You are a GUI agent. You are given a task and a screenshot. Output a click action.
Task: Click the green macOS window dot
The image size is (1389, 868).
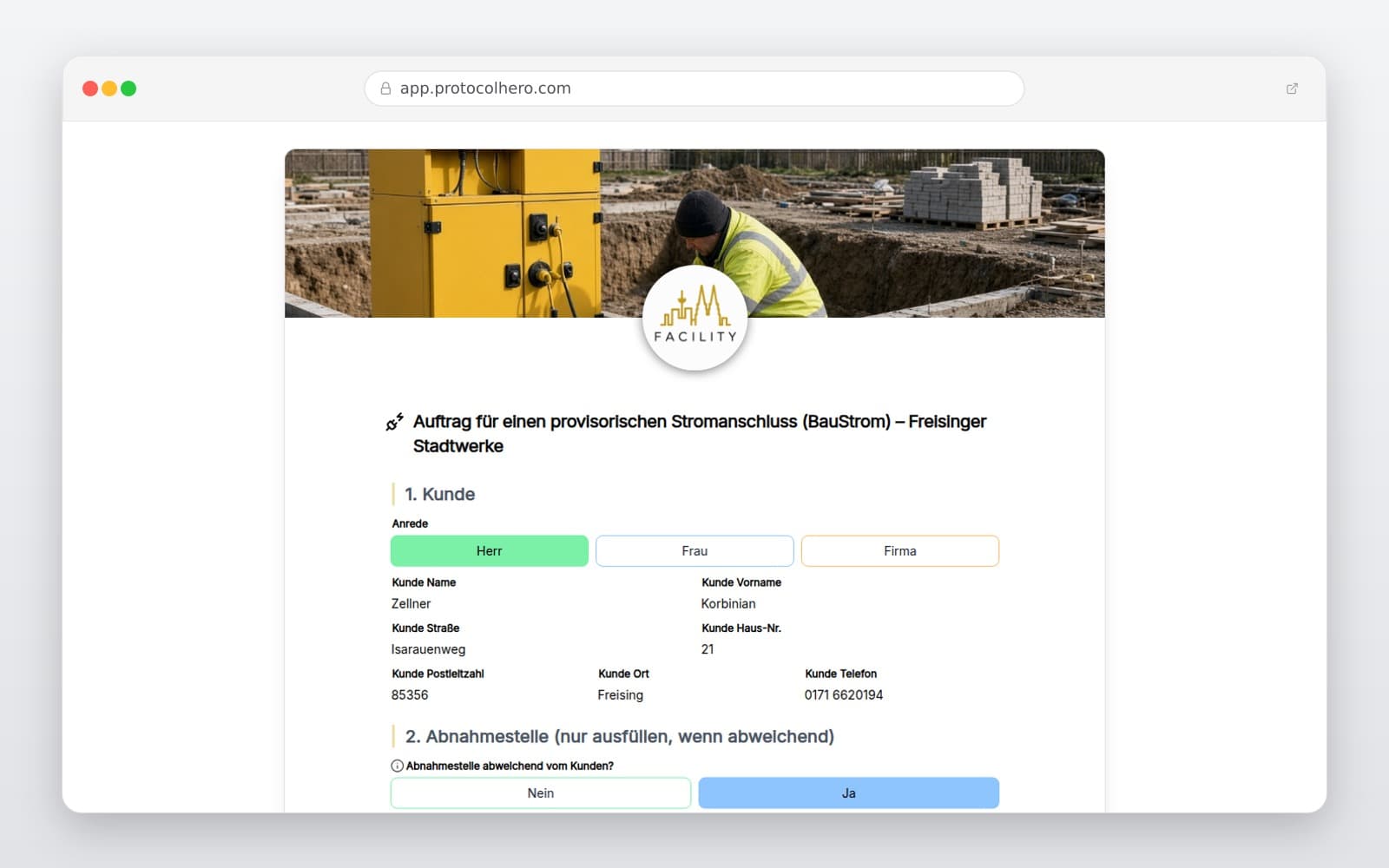(x=128, y=89)
